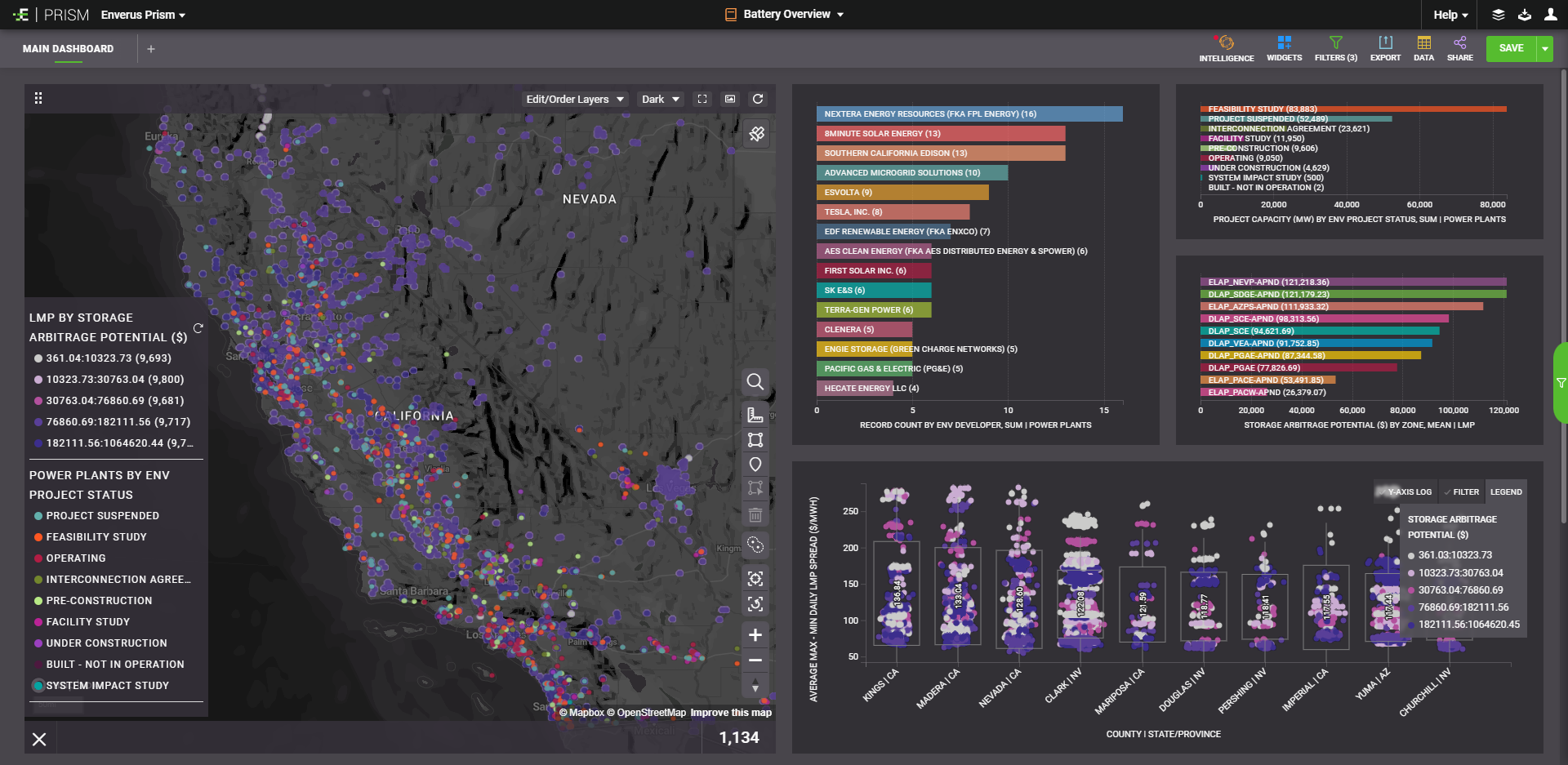1568x765 pixels.
Task: Expand the Edit/Order Layers dropdown
Action: pyautogui.click(x=575, y=99)
